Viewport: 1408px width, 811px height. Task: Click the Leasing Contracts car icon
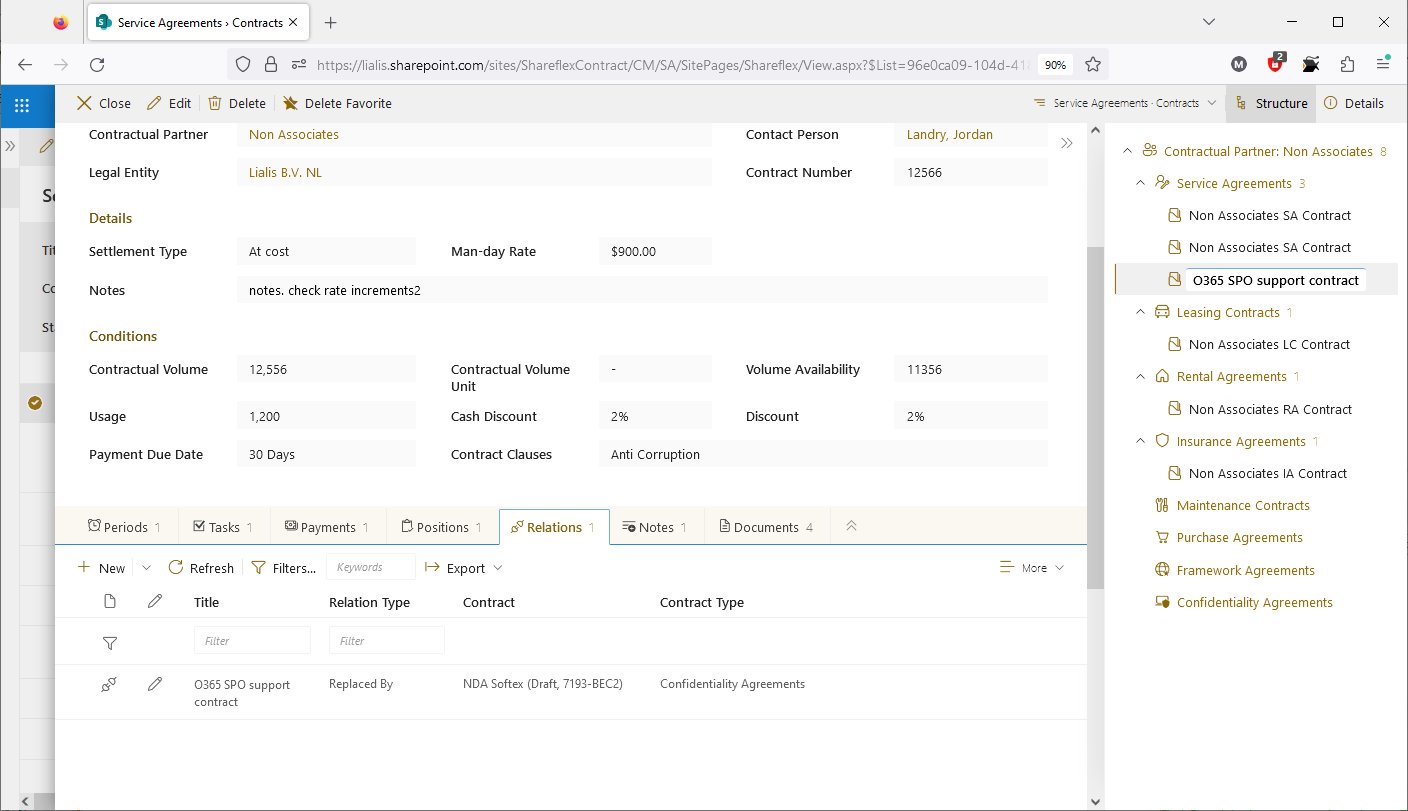coord(1162,312)
